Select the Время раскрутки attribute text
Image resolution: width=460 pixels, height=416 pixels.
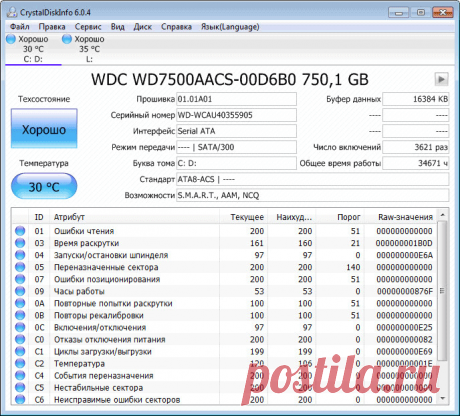tap(86, 243)
